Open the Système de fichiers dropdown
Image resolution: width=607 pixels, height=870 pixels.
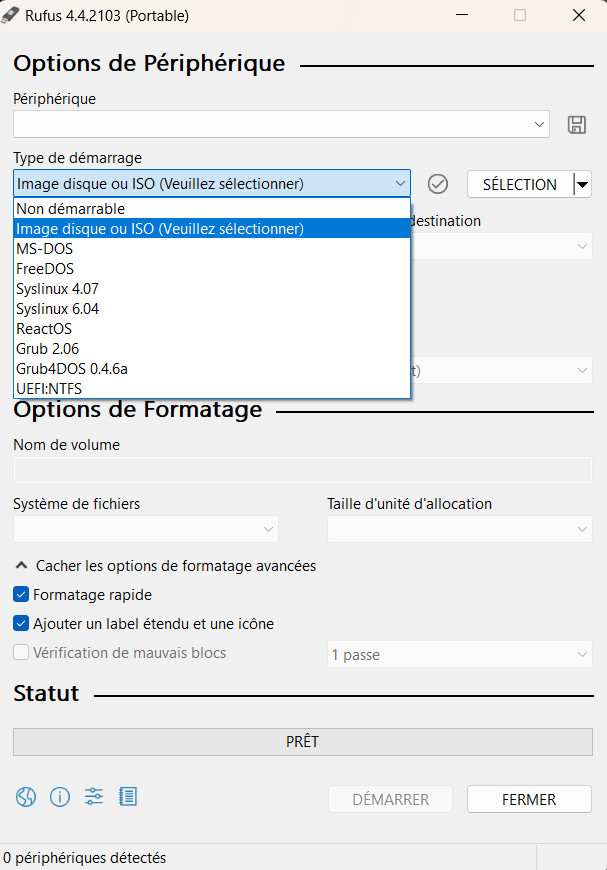tap(146, 529)
